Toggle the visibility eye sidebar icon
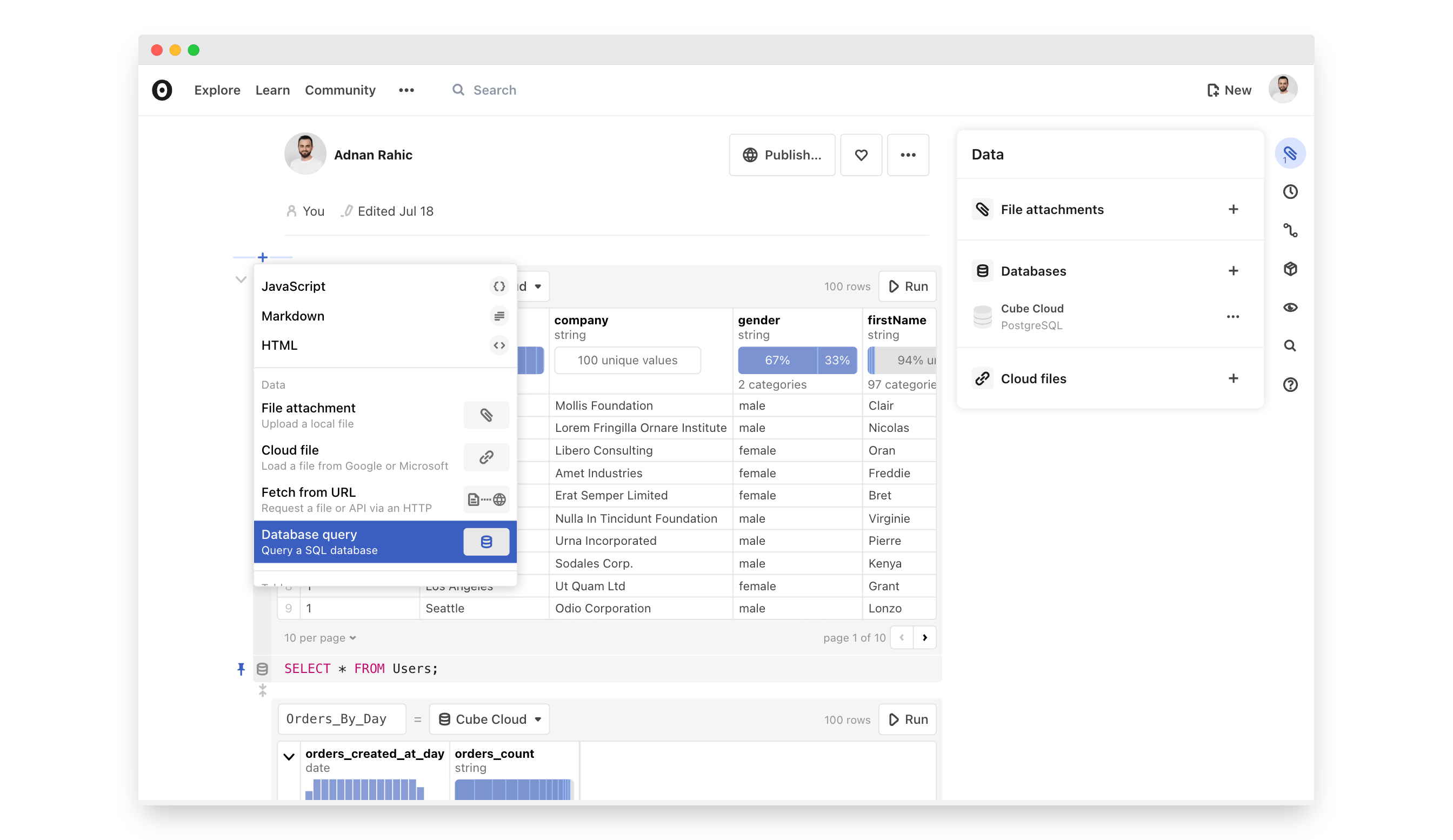Viewport: 1453px width, 840px height. point(1290,307)
